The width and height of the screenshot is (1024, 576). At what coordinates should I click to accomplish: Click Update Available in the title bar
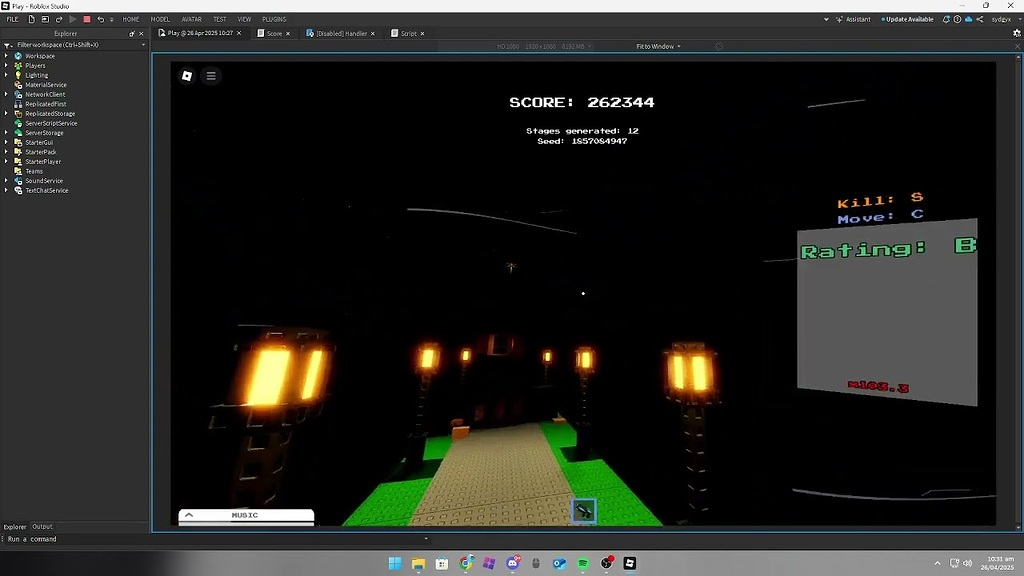coord(906,19)
